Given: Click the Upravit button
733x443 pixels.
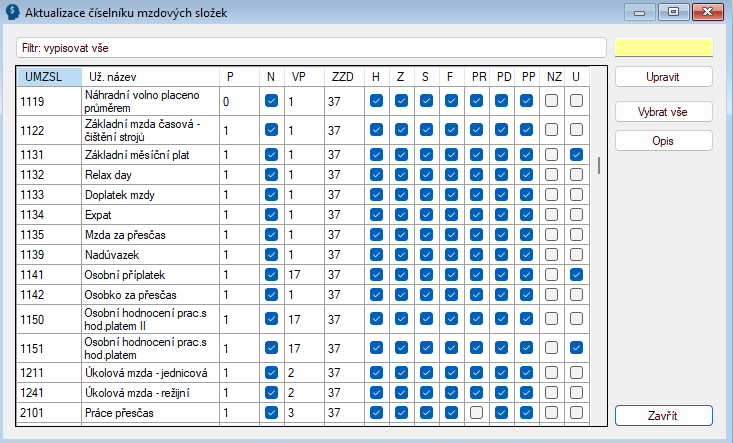Looking at the screenshot, I should (x=663, y=77).
